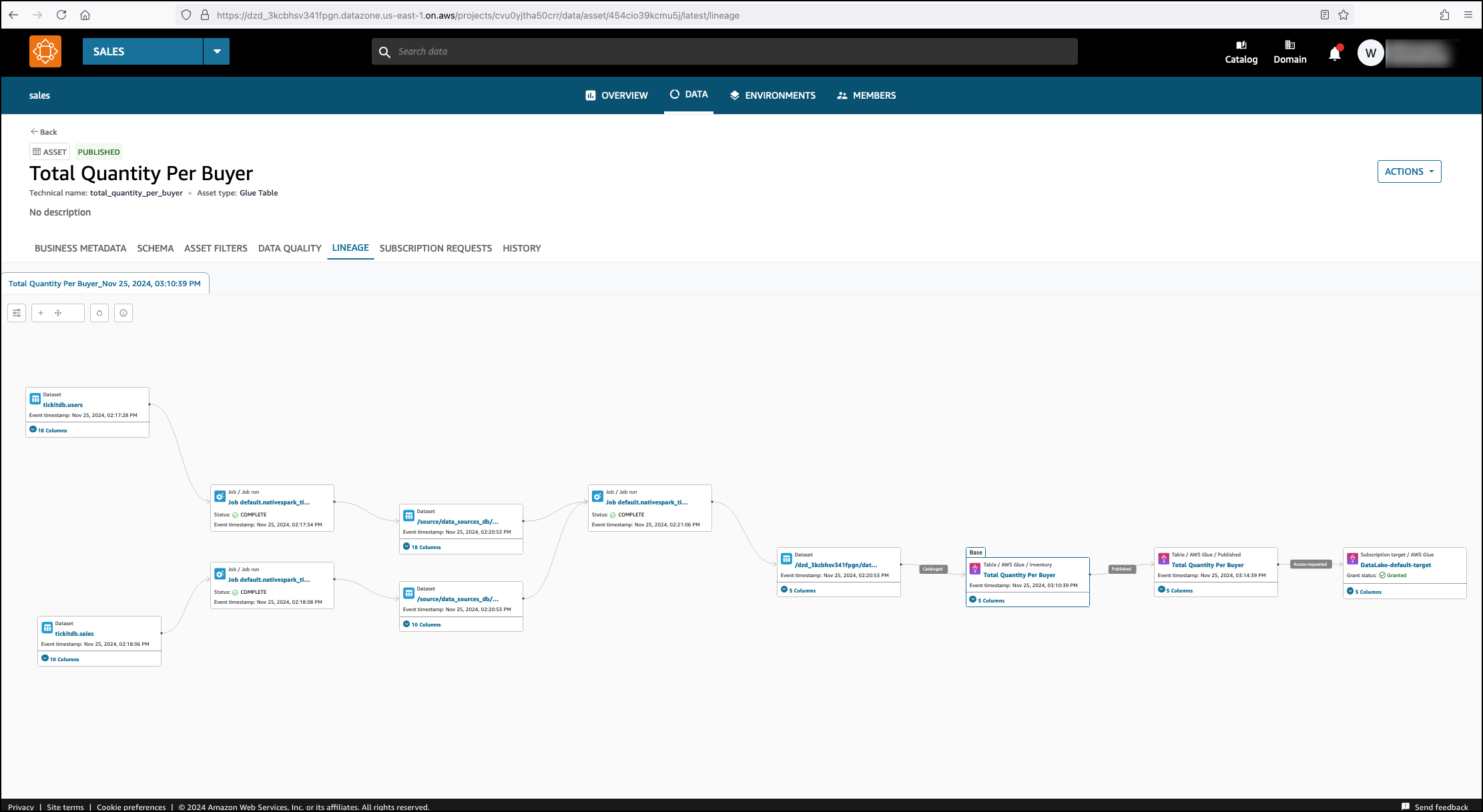Viewport: 1483px width, 812px height.
Task: Switch to the SCHEMA tab
Action: coord(155,248)
